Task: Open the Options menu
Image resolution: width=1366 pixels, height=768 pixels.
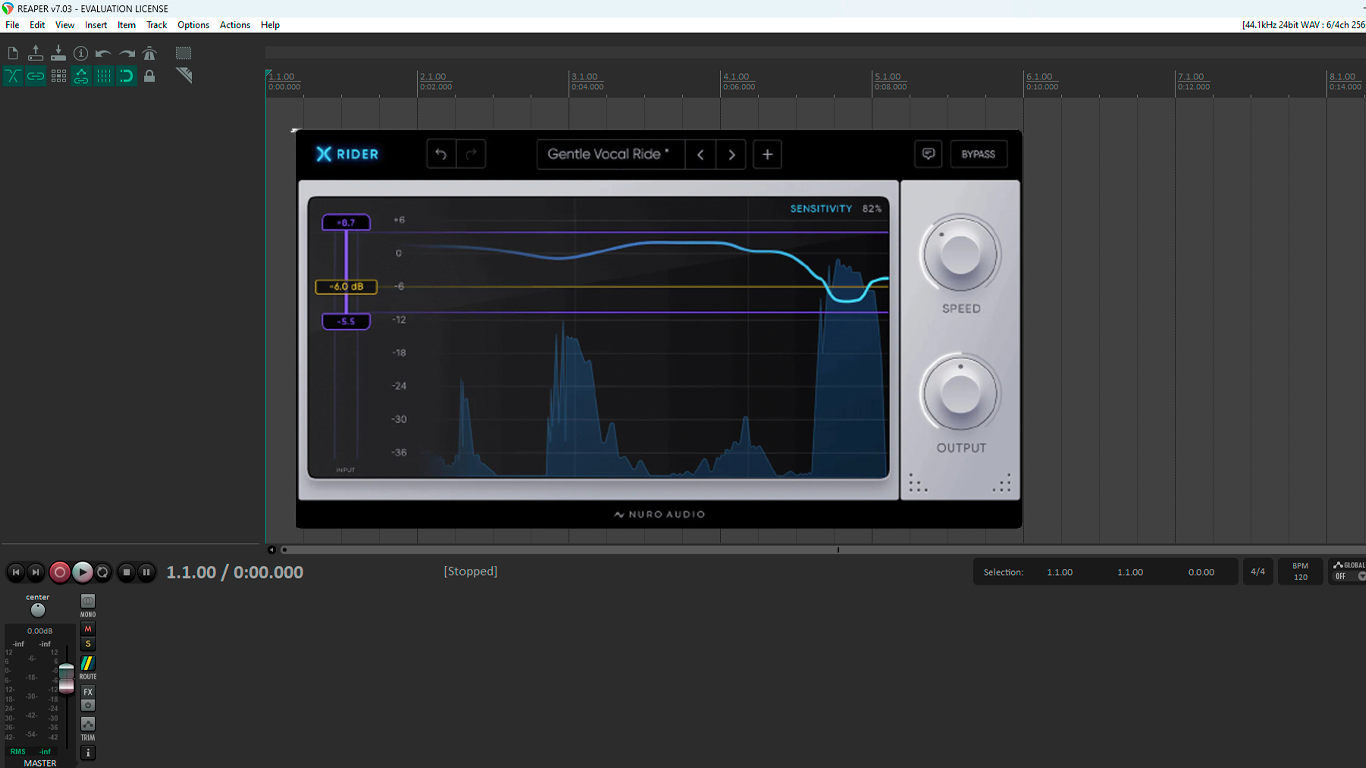Action: coord(193,25)
